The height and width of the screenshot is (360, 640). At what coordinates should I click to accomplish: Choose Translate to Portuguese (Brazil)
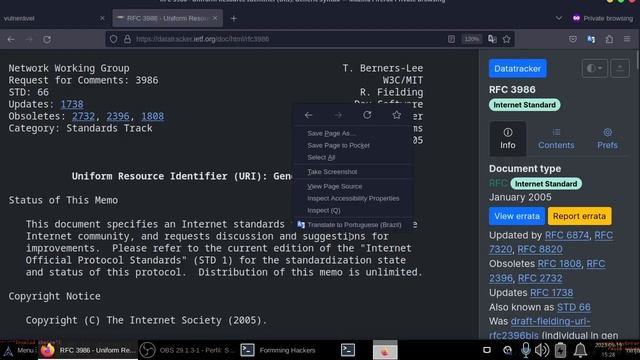(353, 225)
